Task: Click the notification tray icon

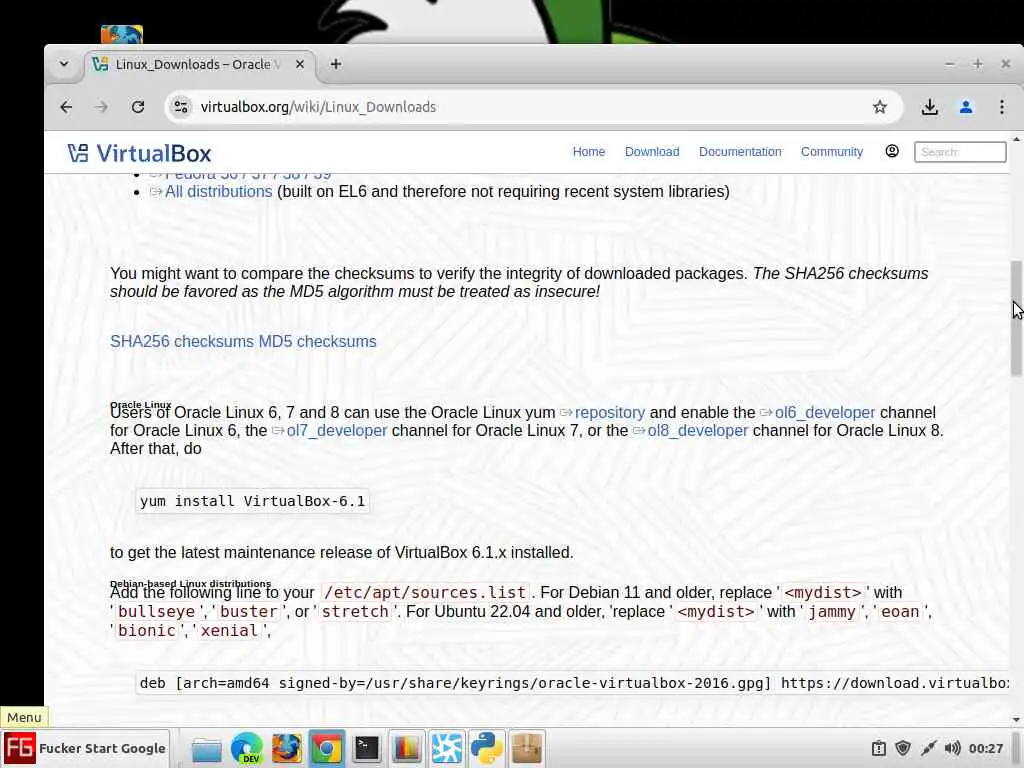Action: (x=878, y=748)
